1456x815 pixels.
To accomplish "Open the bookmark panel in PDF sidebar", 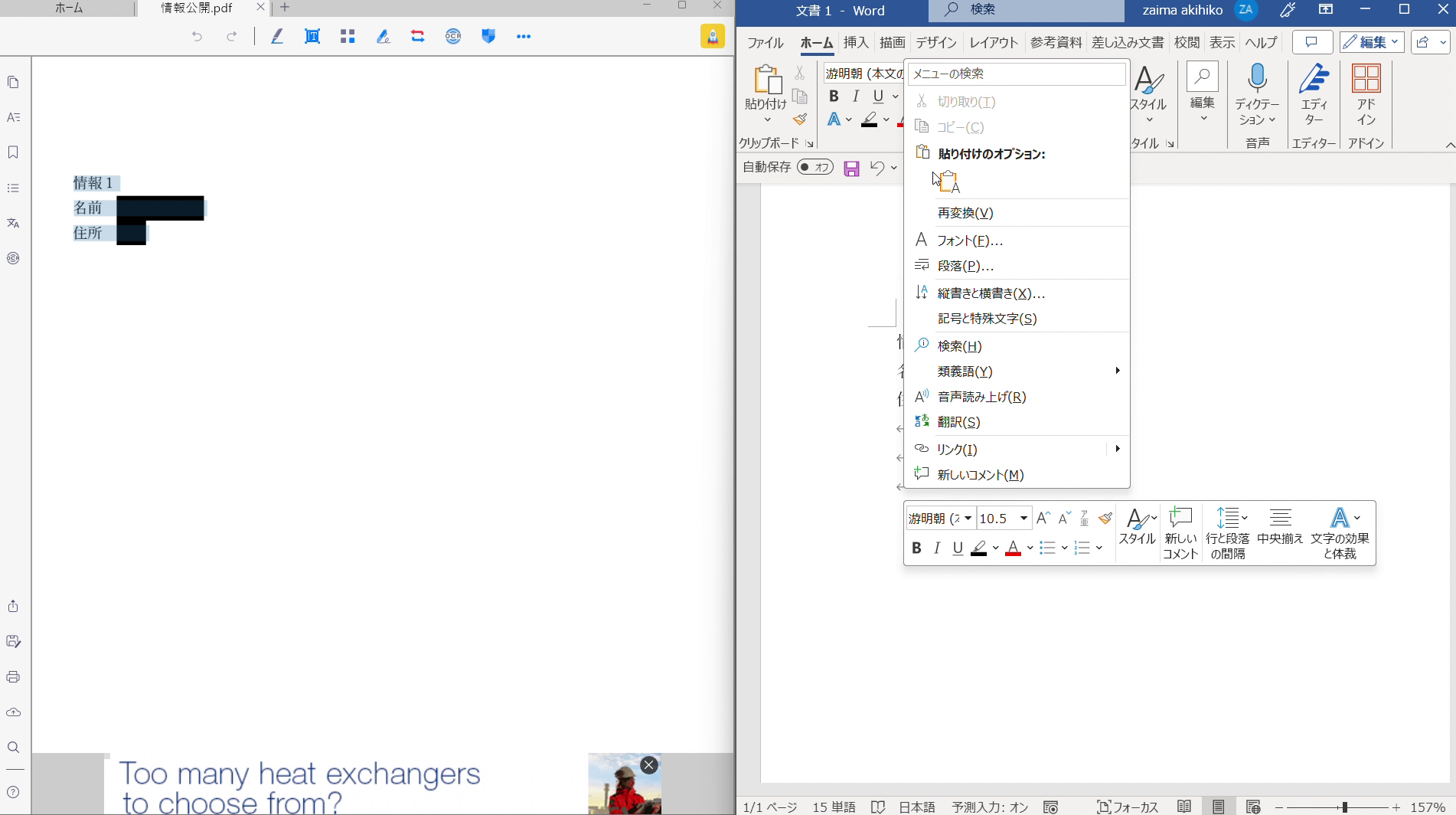I will tap(13, 152).
